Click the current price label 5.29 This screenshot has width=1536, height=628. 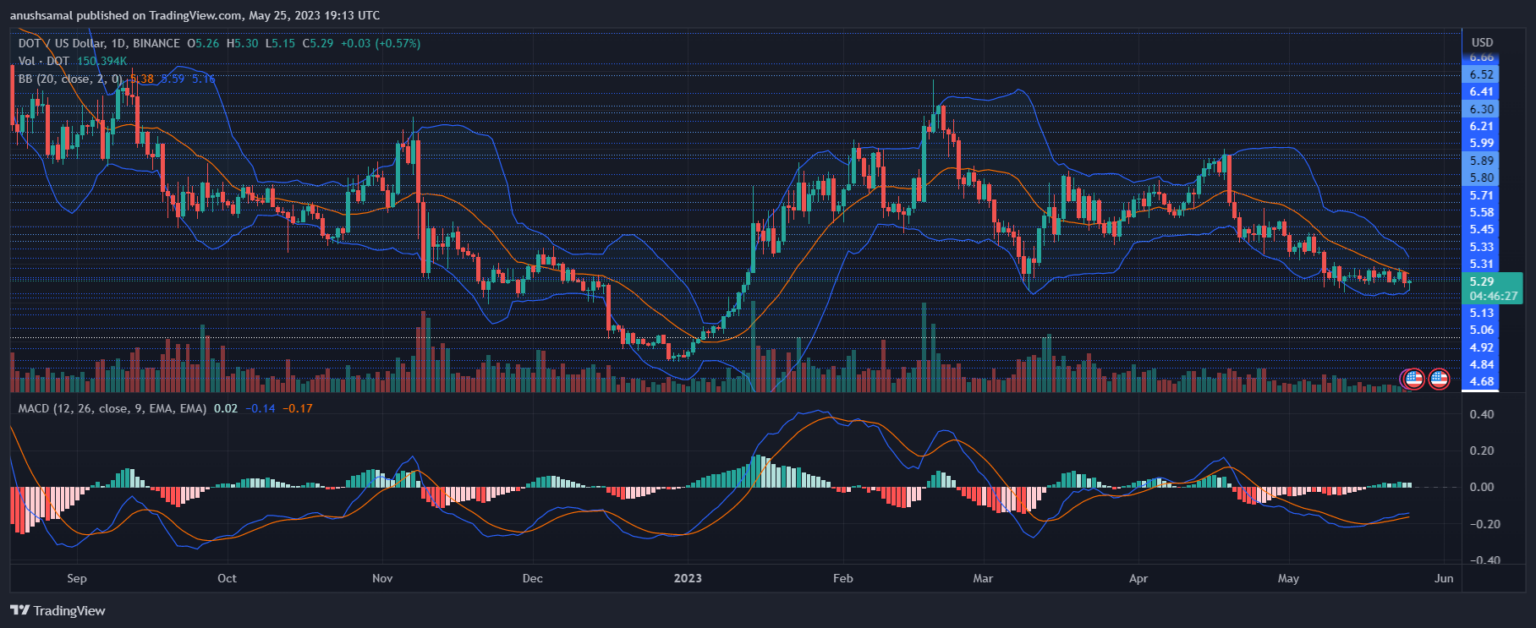[1481, 282]
